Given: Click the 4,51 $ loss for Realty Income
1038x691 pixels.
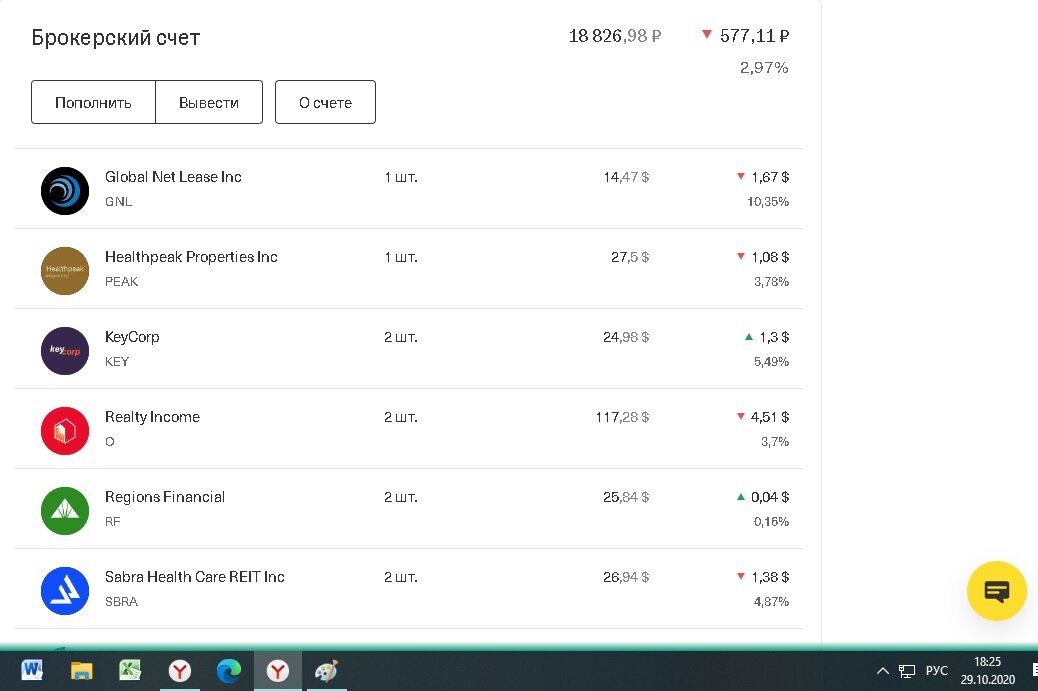Looking at the screenshot, I should pos(763,417).
